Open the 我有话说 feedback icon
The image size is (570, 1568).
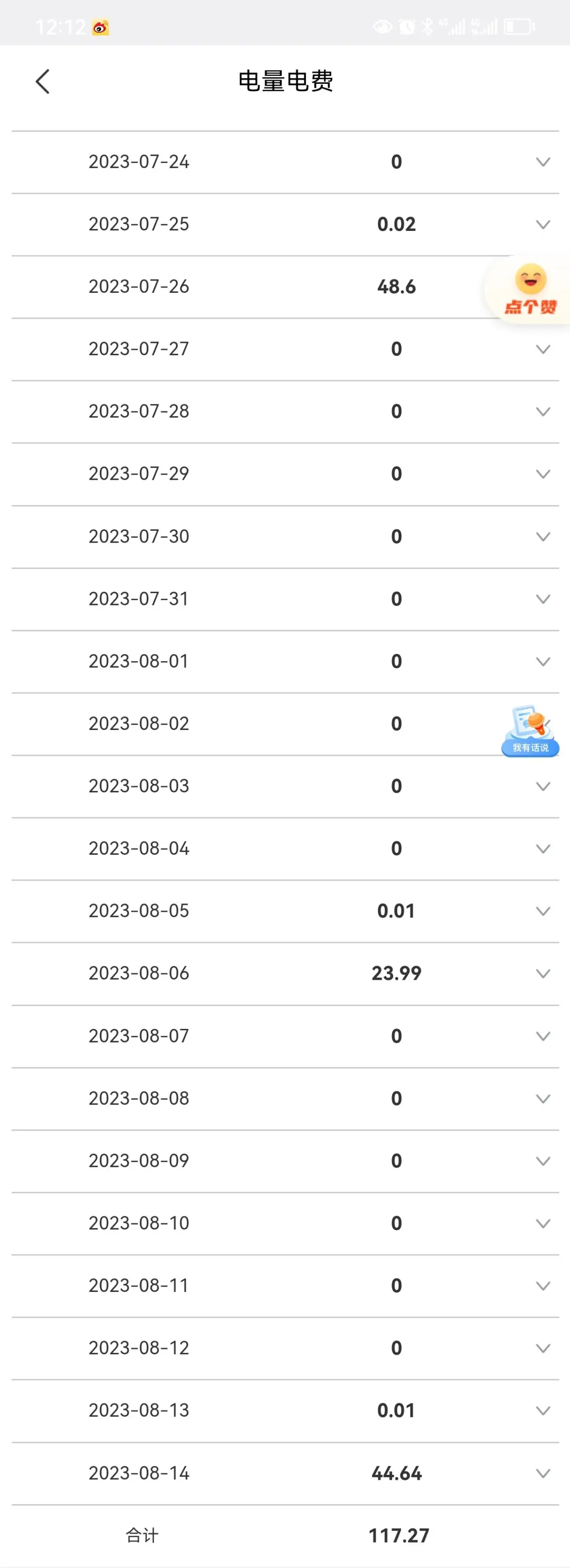[530, 730]
